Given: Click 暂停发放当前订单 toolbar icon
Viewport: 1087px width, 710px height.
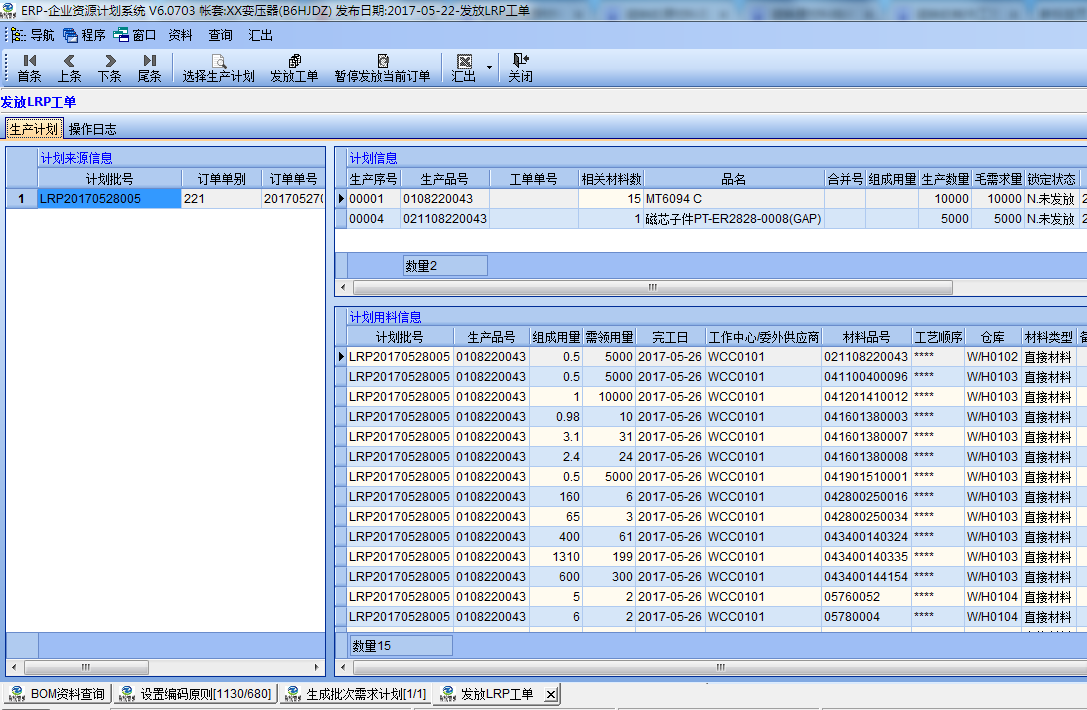Looking at the screenshot, I should coord(382,68).
